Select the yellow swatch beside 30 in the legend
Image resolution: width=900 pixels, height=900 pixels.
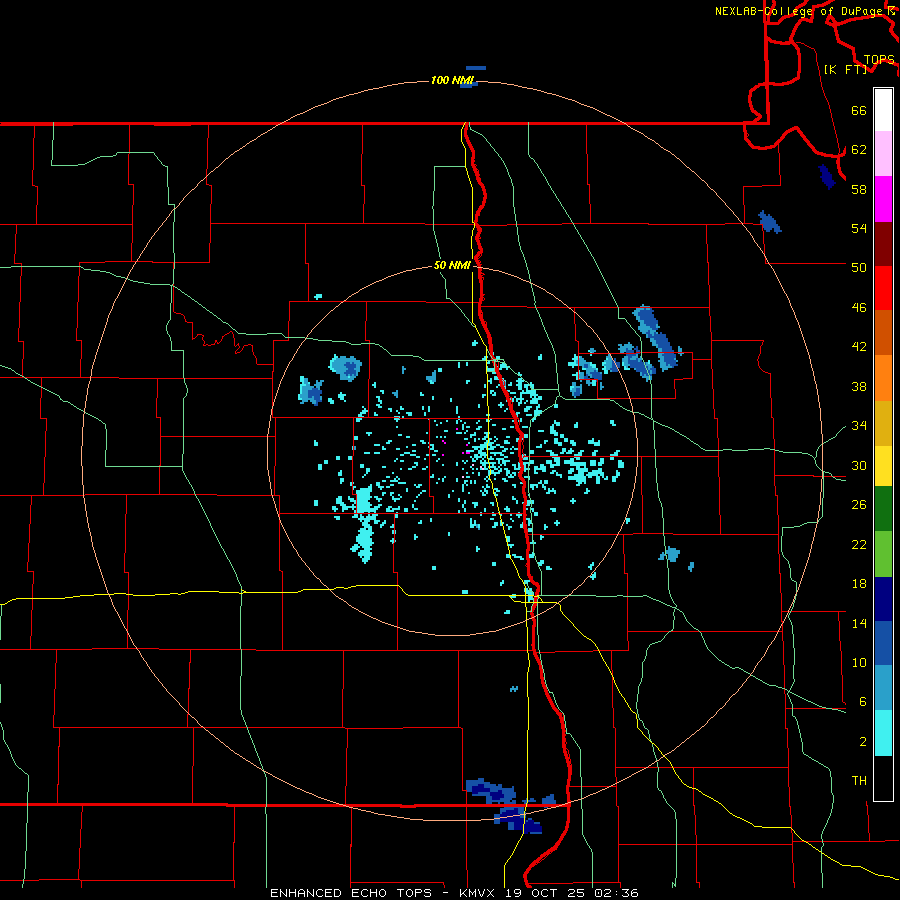pos(883,466)
